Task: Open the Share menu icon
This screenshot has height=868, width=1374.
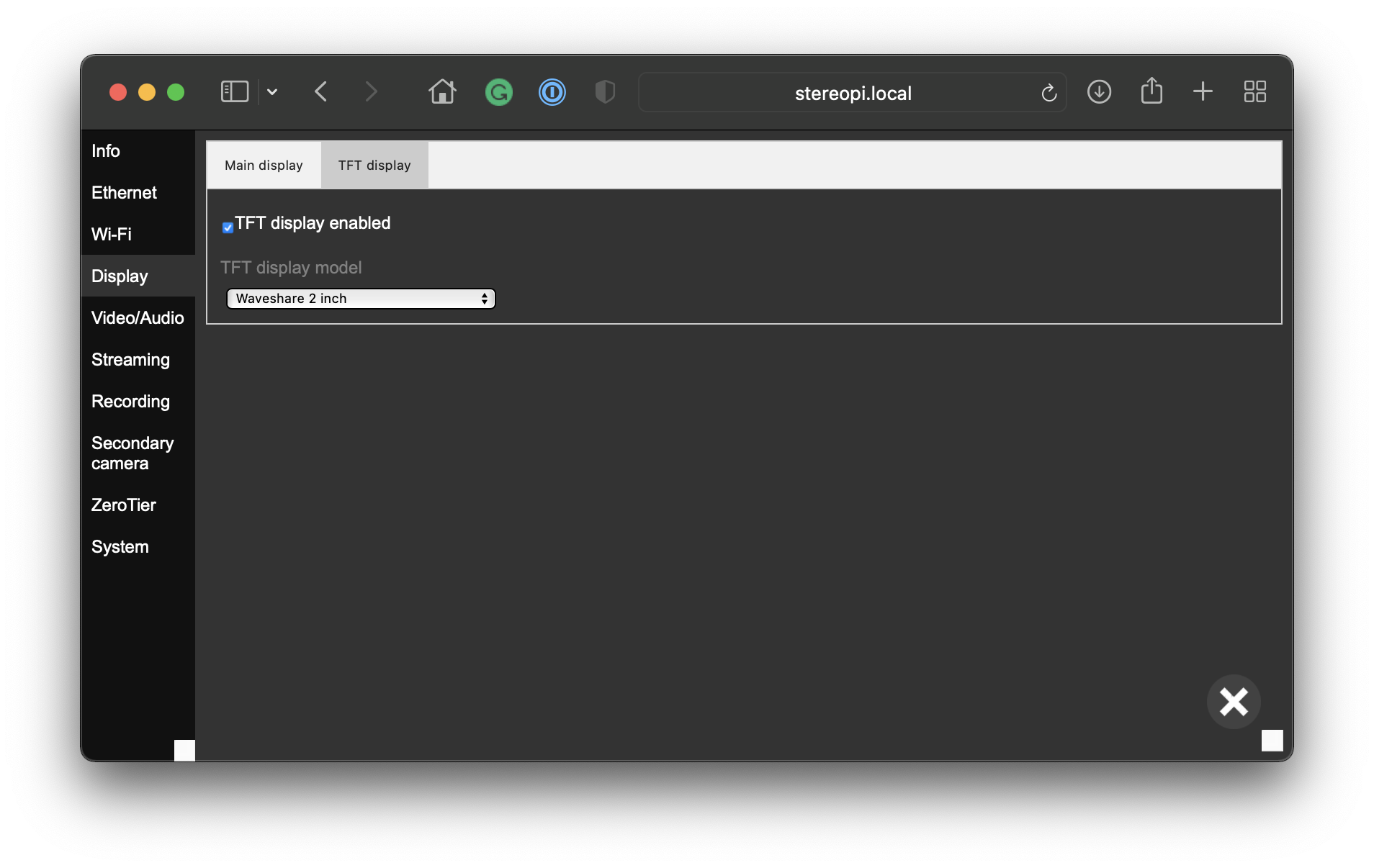Action: 1151,91
